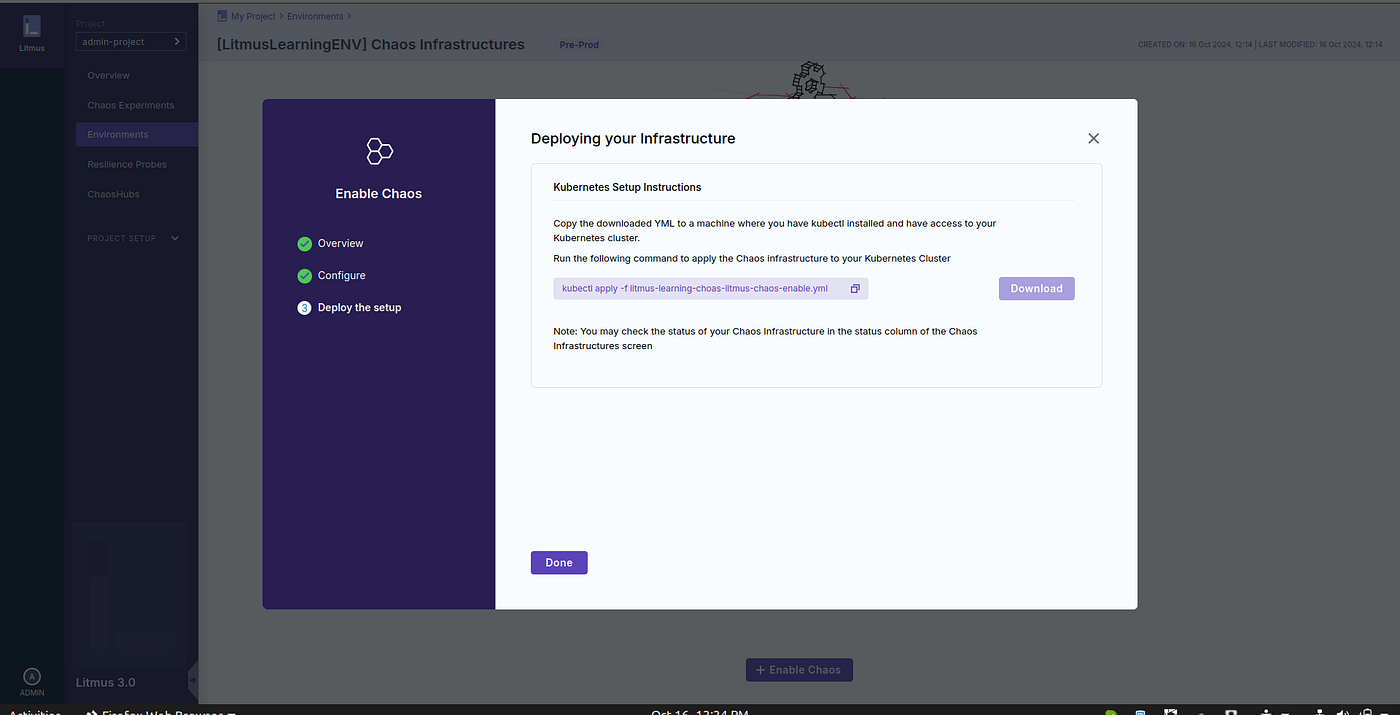Click the Pre-Prod environment badge
This screenshot has height=715, width=1400.
[580, 45]
